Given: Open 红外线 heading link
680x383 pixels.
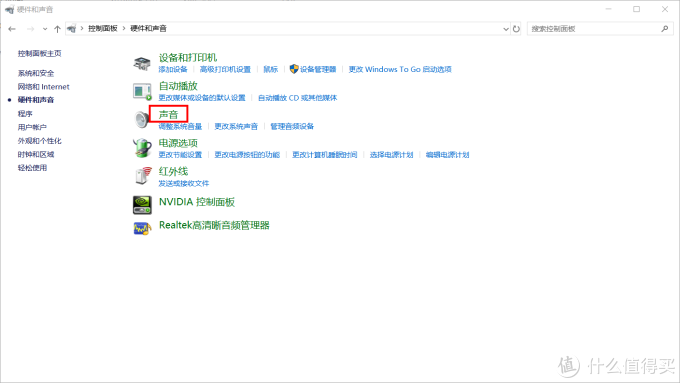Looking at the screenshot, I should click(x=173, y=171).
